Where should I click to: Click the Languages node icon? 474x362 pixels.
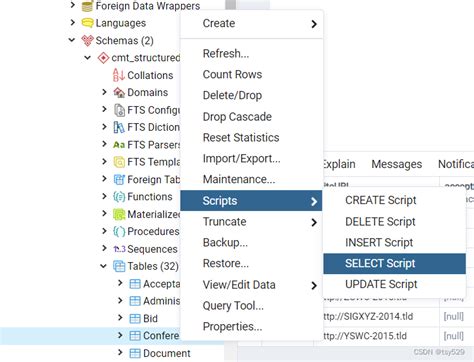[87, 23]
